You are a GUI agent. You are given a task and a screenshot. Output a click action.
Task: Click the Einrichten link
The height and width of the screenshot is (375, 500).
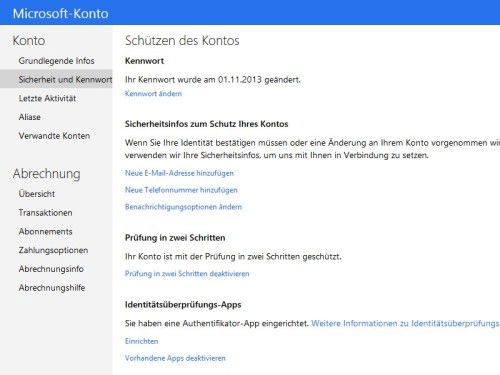tap(142, 341)
